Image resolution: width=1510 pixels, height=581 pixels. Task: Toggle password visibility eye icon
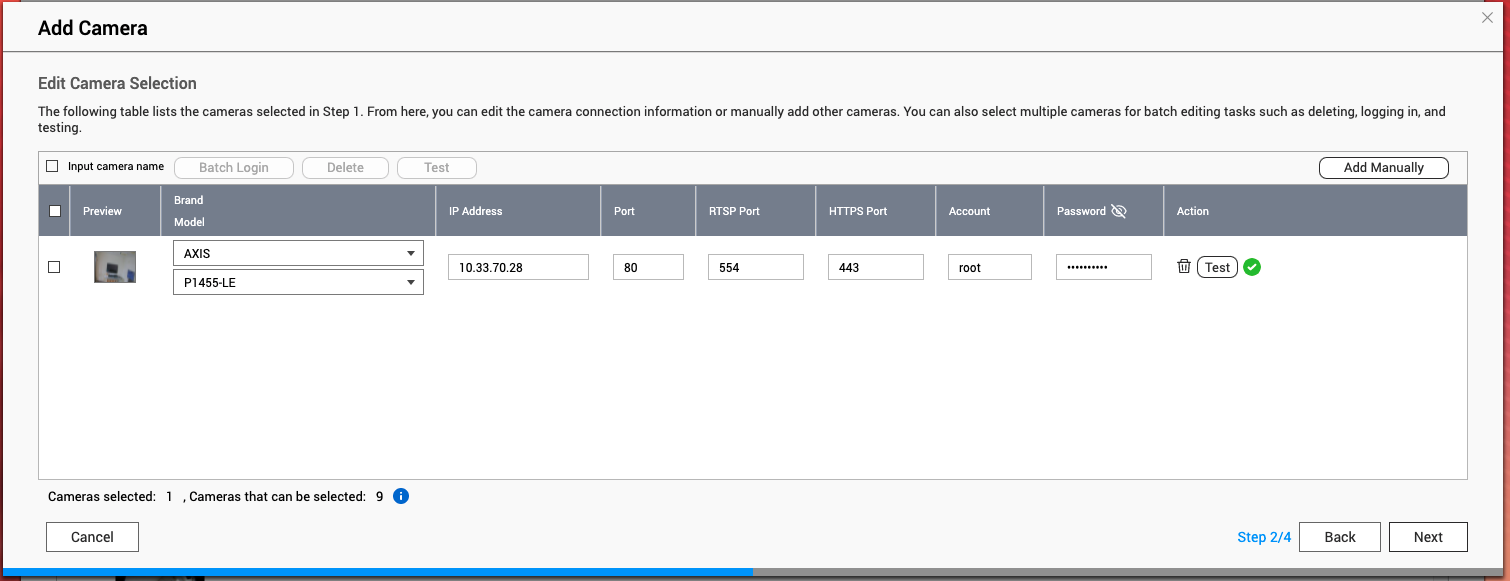(x=1118, y=211)
